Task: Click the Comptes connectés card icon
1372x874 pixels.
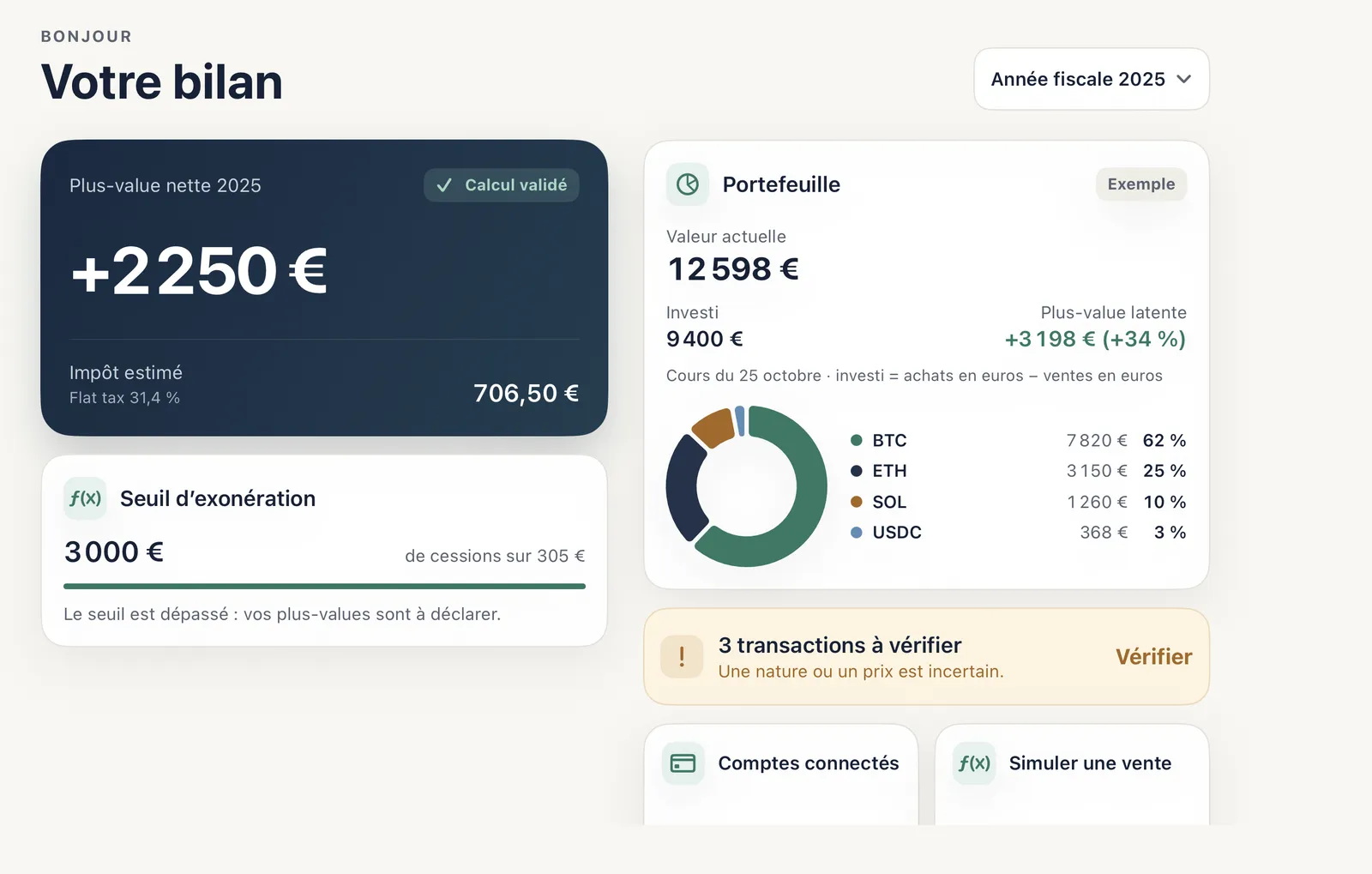Action: pyautogui.click(x=683, y=763)
